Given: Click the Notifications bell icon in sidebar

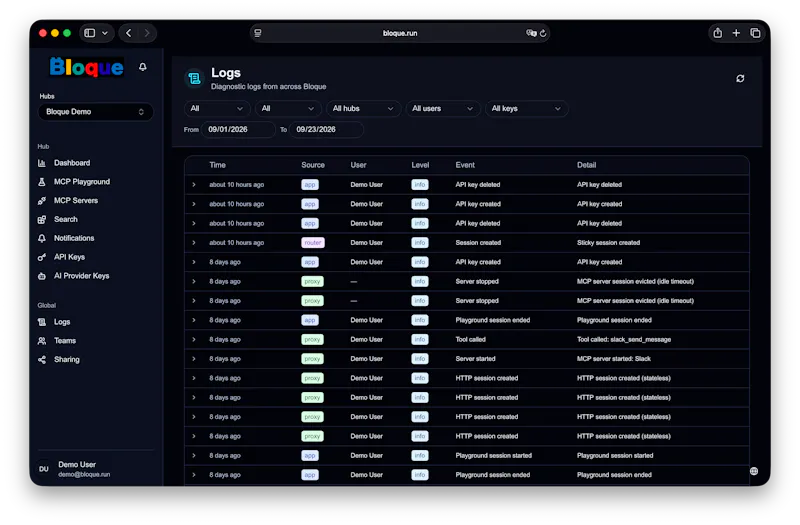Looking at the screenshot, I should [42, 238].
